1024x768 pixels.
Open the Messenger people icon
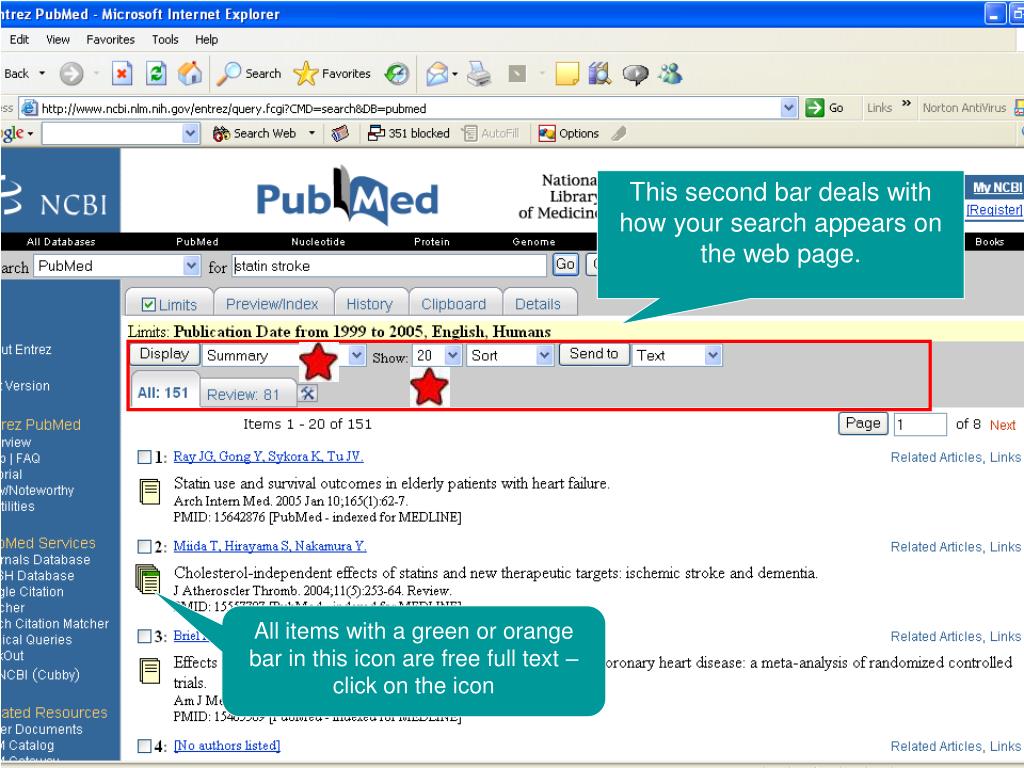point(670,74)
